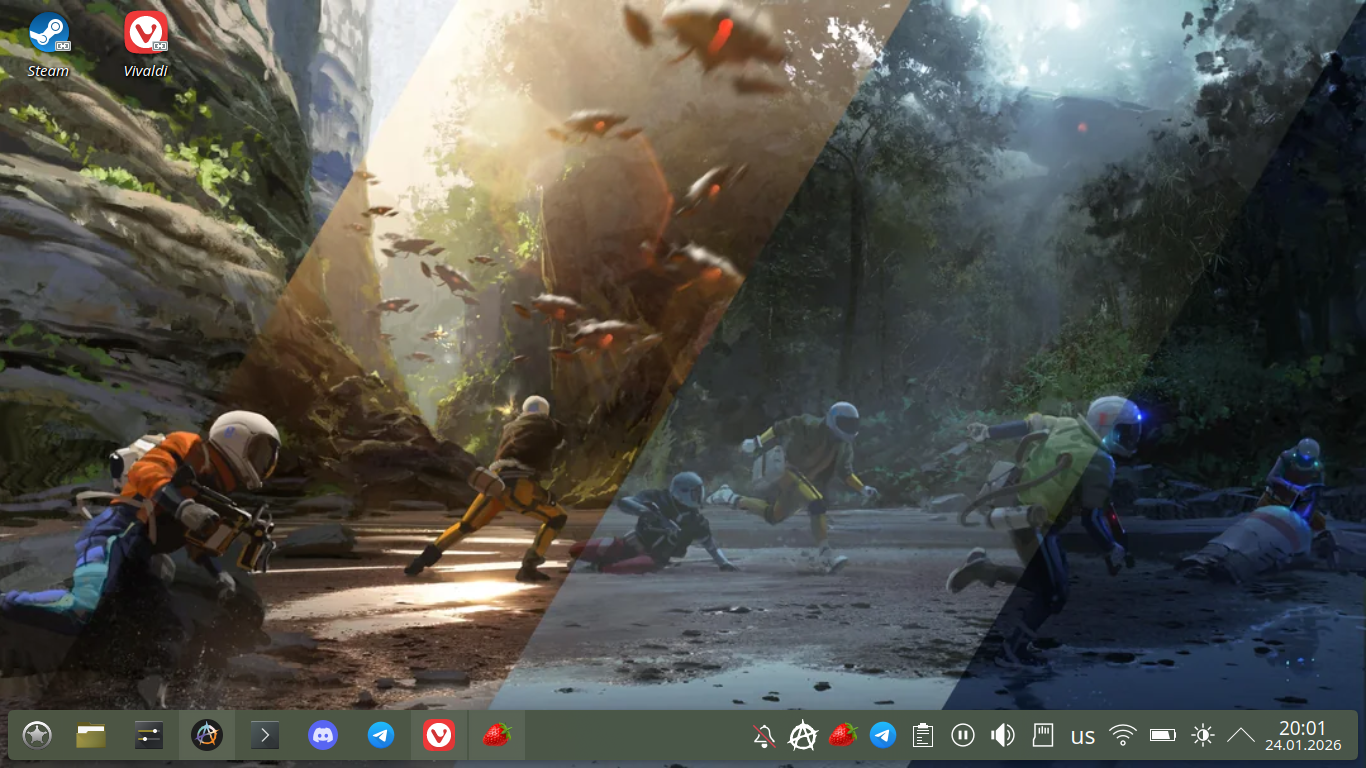Open the screen brightness sun icon
Viewport: 1366px width, 768px height.
click(x=1202, y=736)
